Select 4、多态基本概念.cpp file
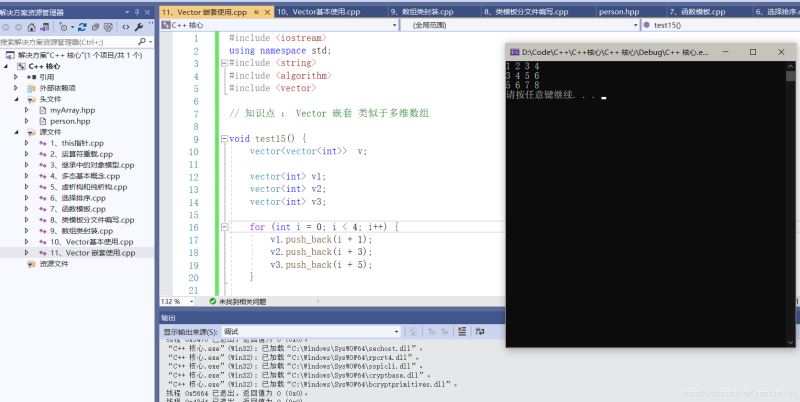Viewport: 800px width, 402px height. tap(85, 176)
